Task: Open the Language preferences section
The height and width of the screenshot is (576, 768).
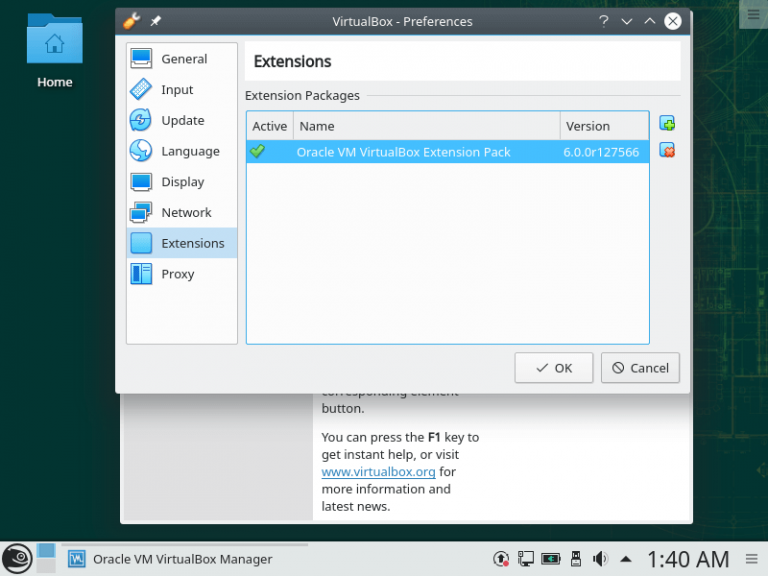Action: pyautogui.click(x=182, y=151)
